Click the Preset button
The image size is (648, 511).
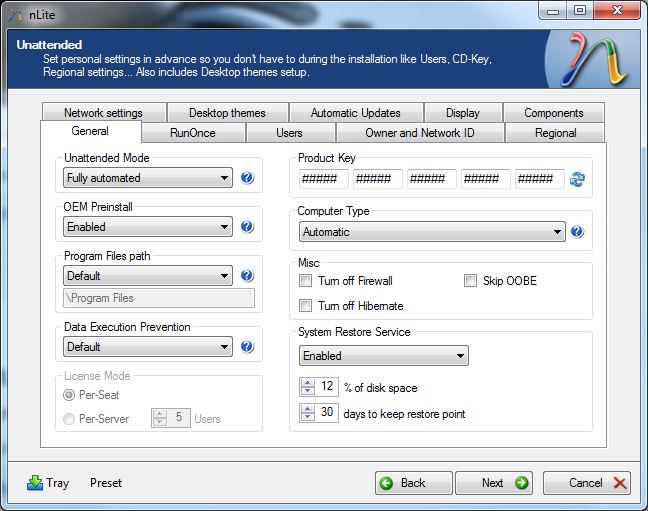pyautogui.click(x=106, y=483)
